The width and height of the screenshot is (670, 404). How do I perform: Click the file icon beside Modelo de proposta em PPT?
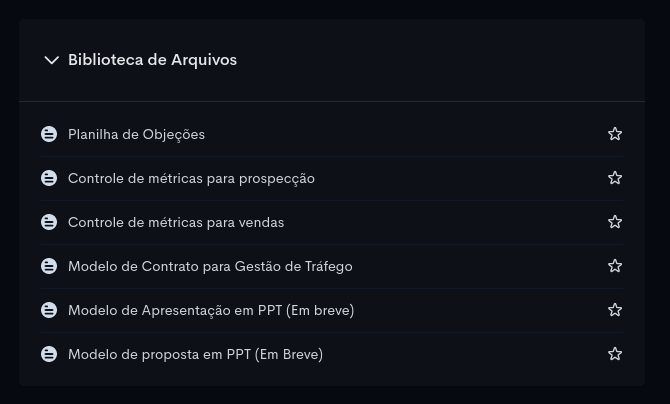49,354
